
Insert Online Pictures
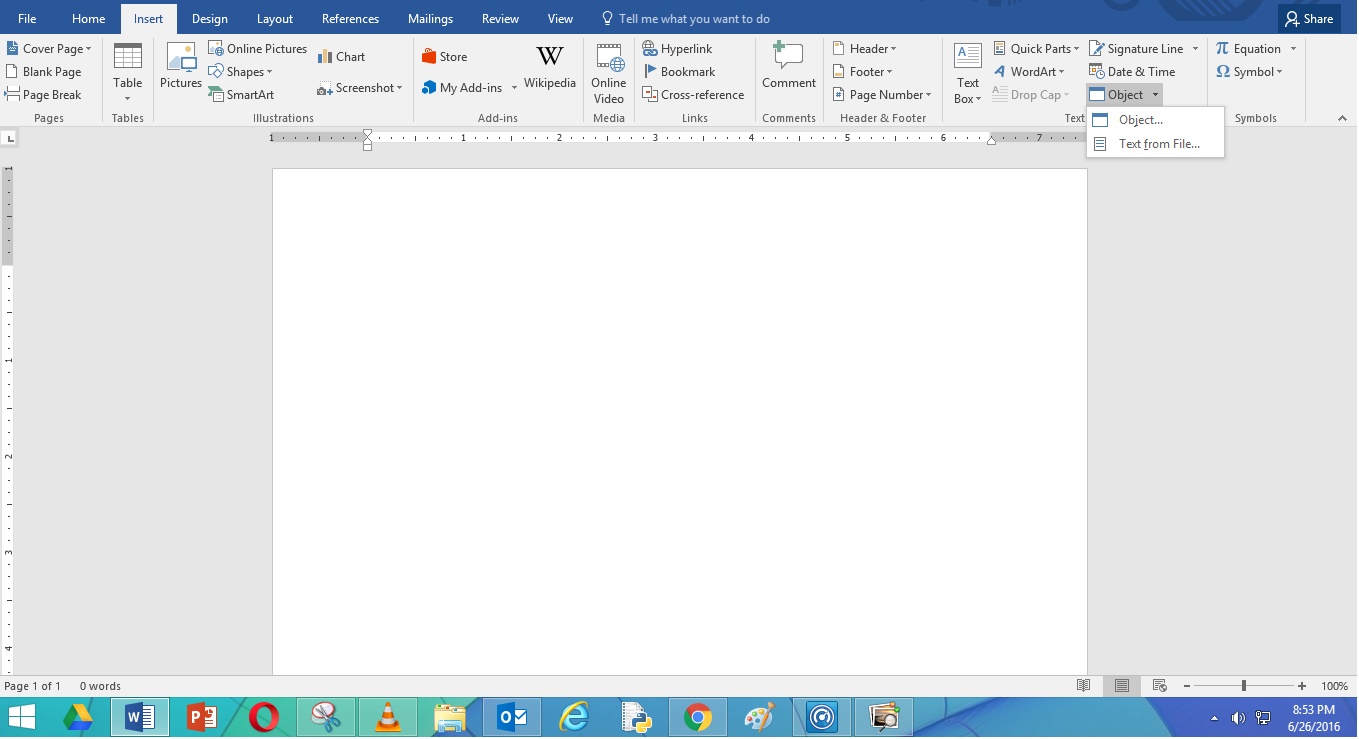pyautogui.click(x=257, y=49)
